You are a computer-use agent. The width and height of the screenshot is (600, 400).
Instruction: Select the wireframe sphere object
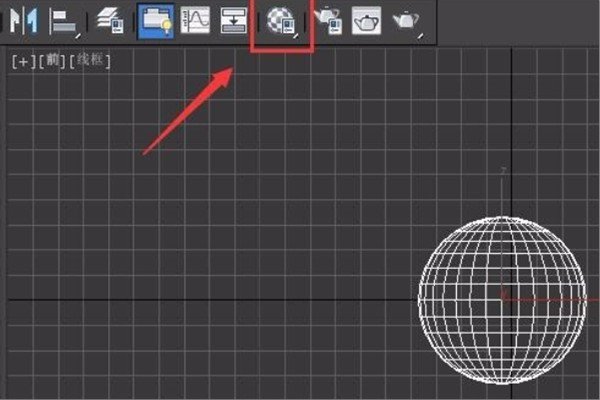(502, 300)
